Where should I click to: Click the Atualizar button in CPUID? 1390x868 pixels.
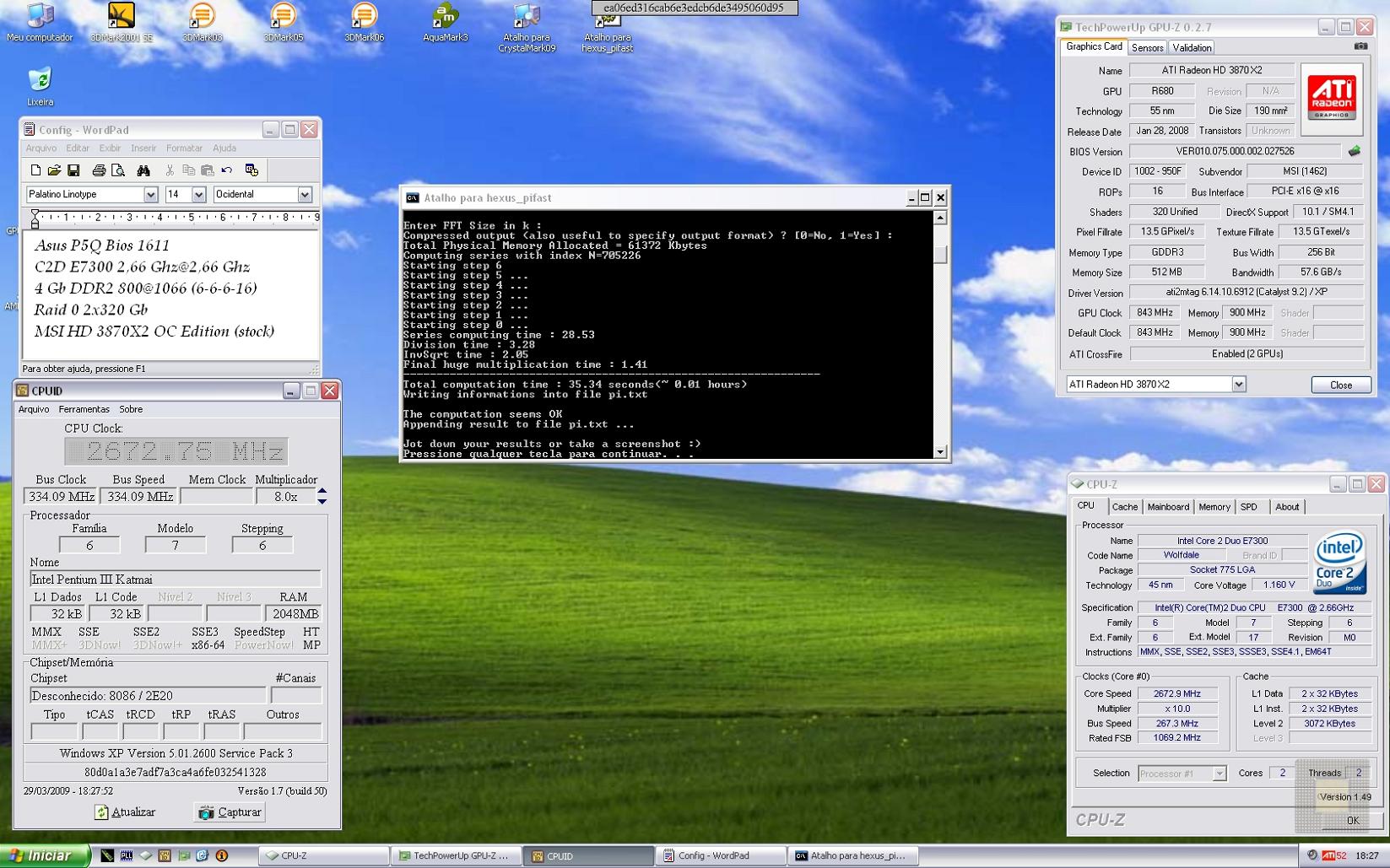(125, 812)
